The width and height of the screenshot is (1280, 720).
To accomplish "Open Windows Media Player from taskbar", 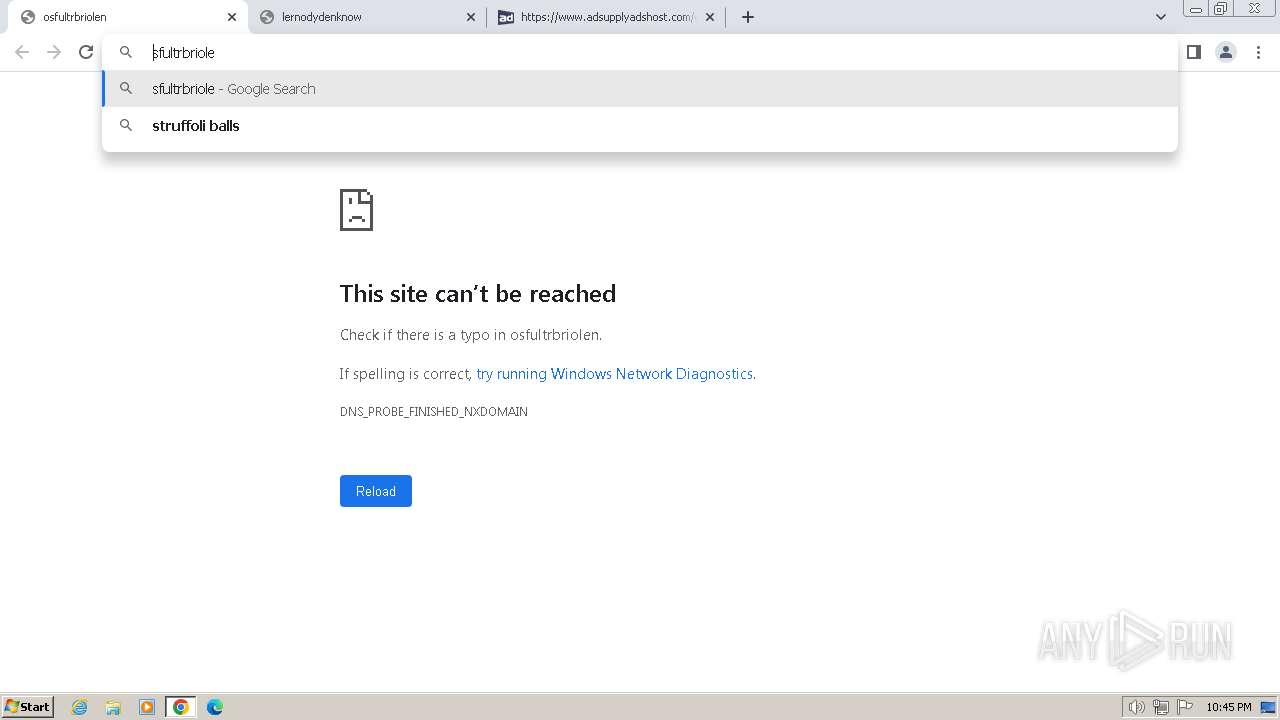I will click(147, 707).
